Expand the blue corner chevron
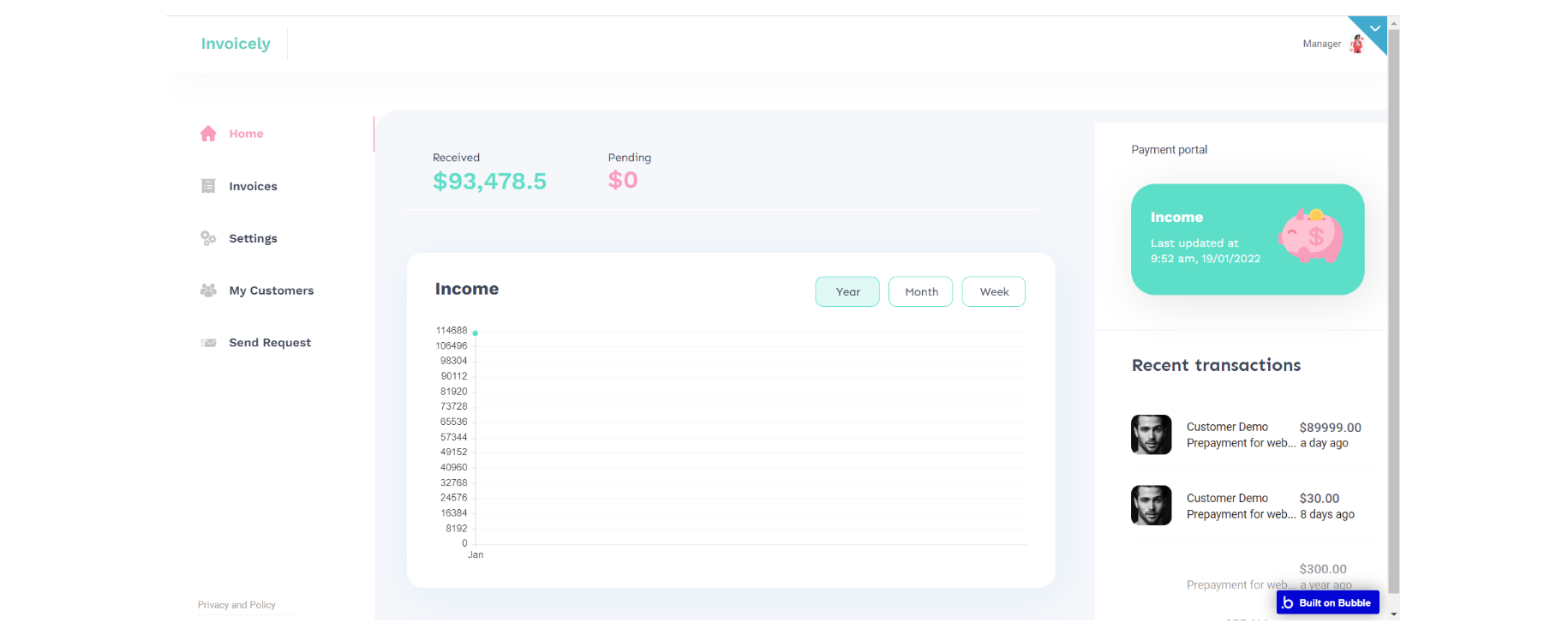Screen dimensions: 1568x629 (1374, 28)
